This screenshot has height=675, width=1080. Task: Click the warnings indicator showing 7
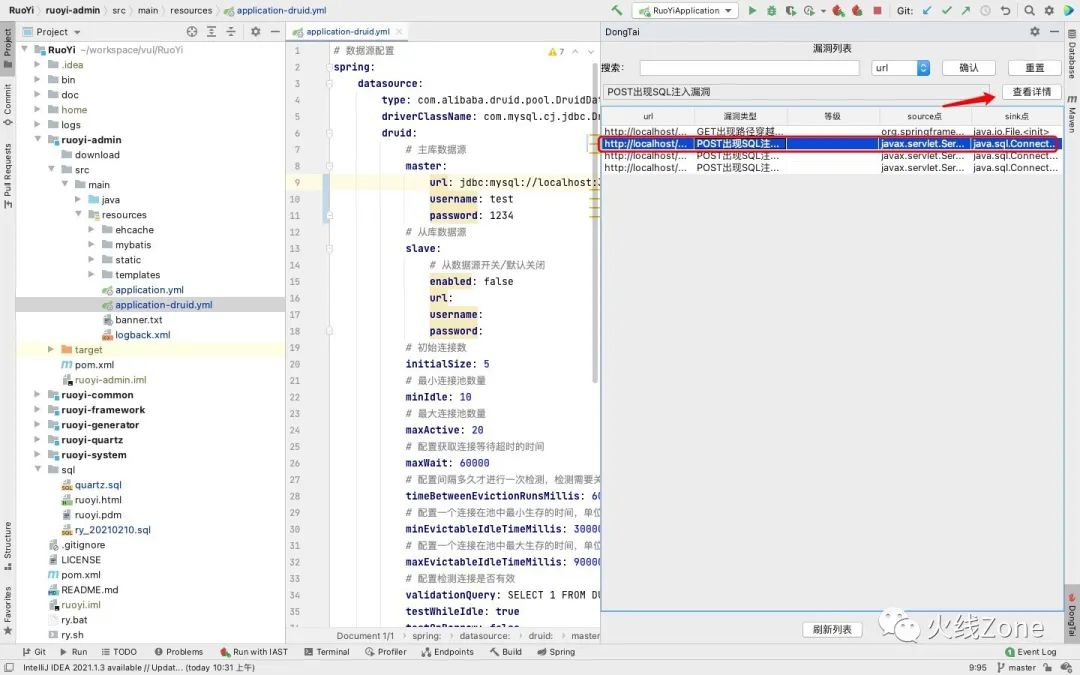[557, 52]
